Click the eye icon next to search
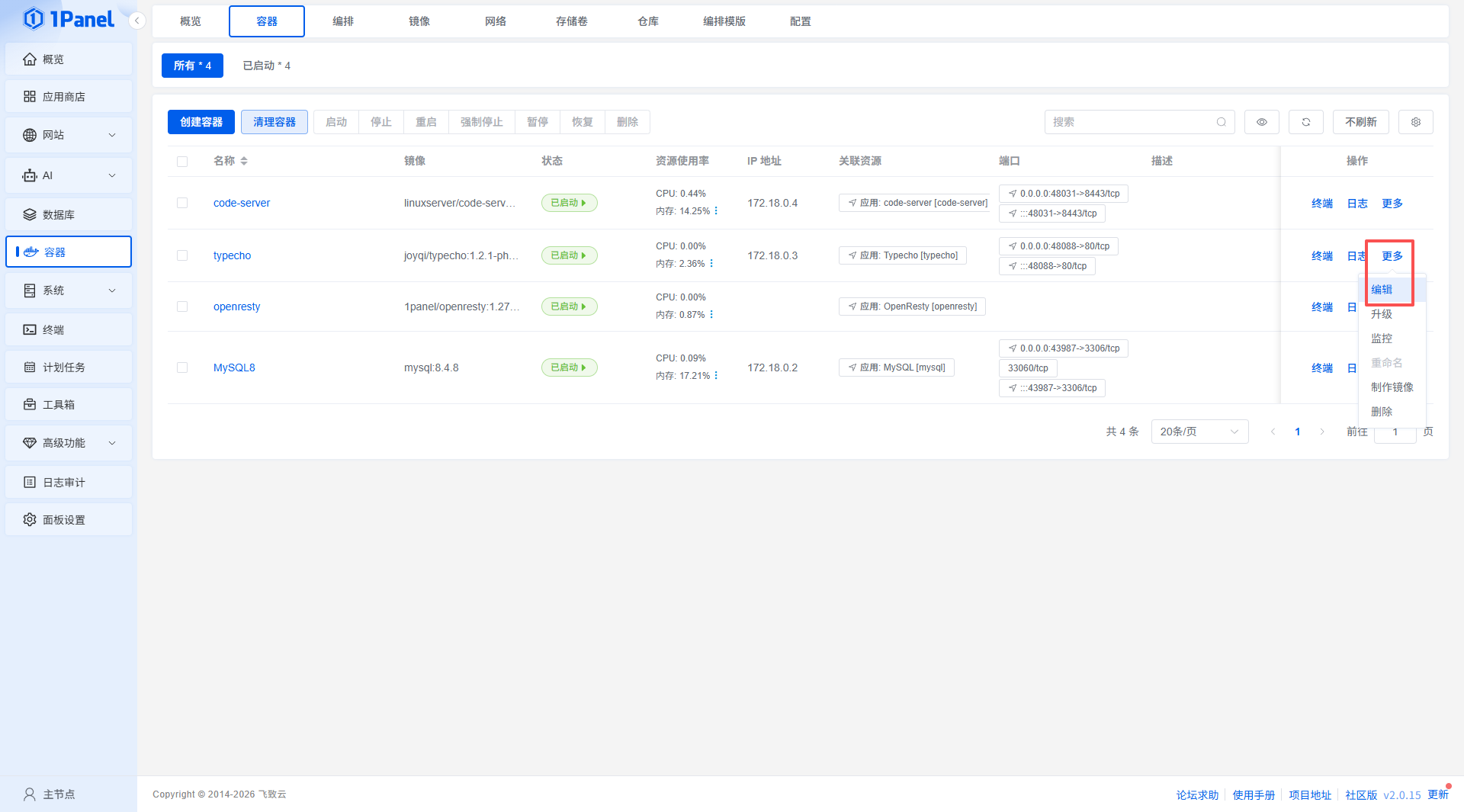This screenshot has height=812, width=1464. (1262, 122)
